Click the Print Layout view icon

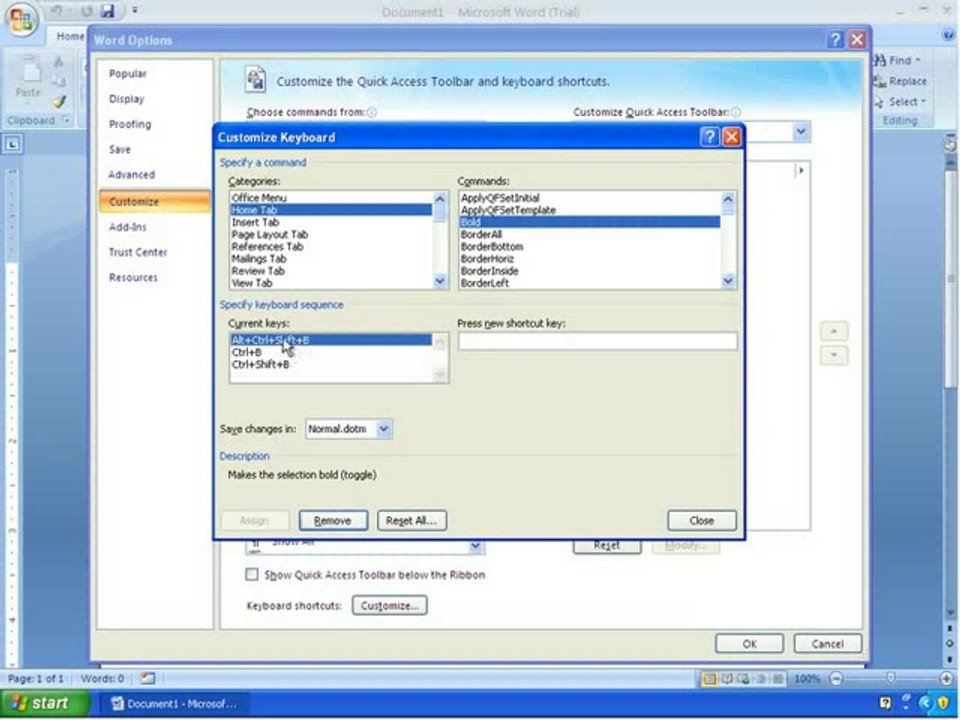710,678
